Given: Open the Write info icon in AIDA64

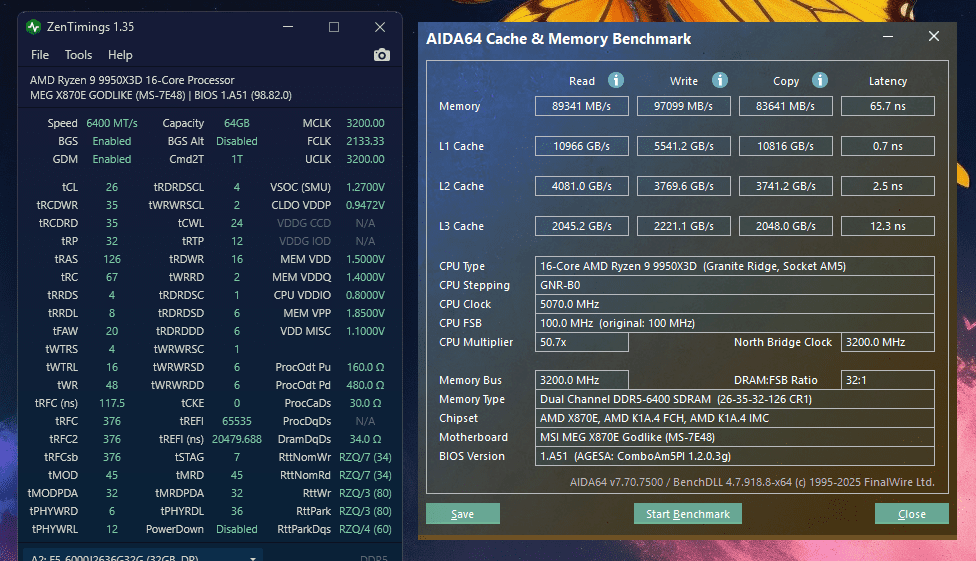Looking at the screenshot, I should click(720, 80).
